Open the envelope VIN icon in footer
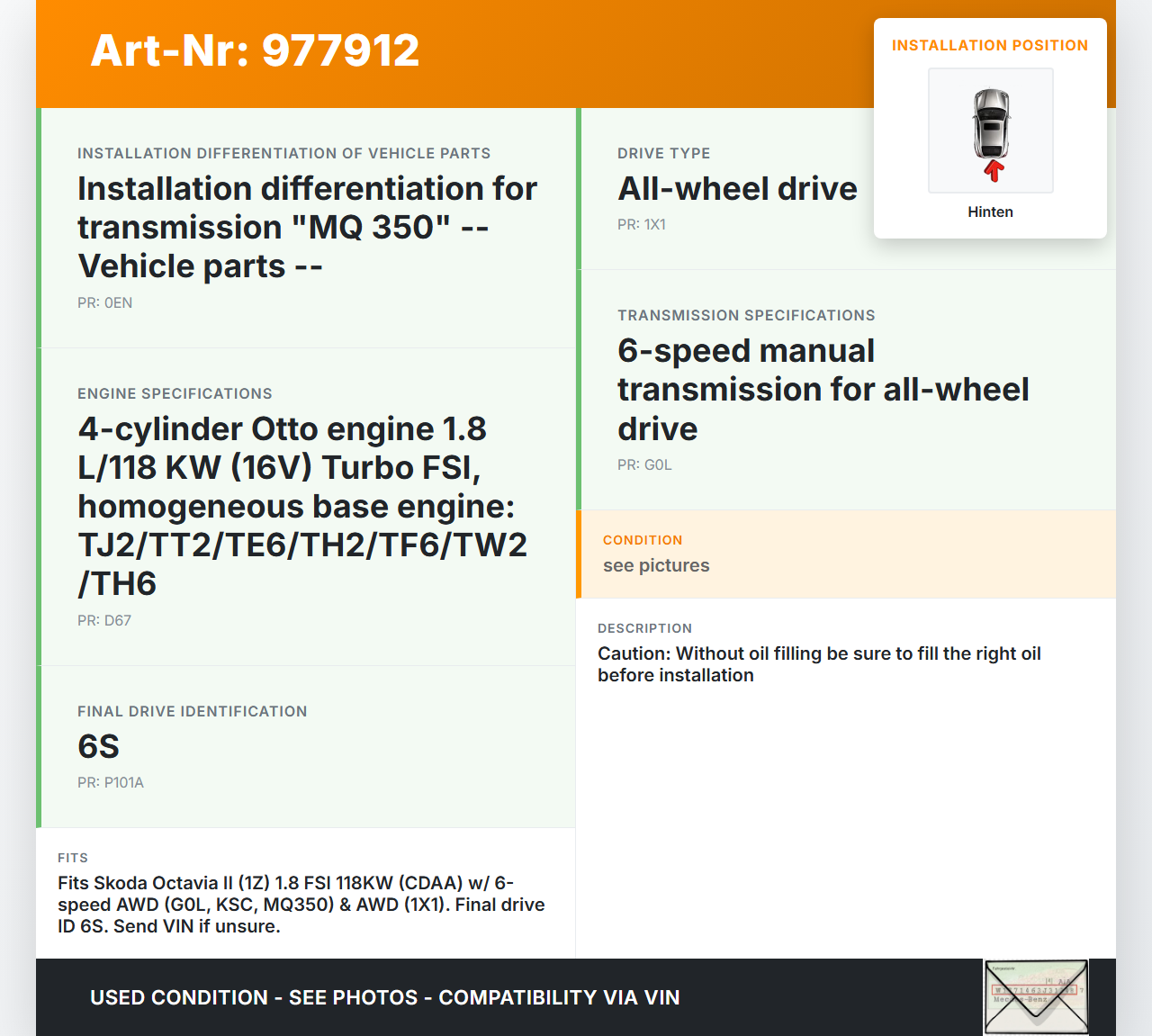This screenshot has width=1152, height=1036. point(1036,997)
